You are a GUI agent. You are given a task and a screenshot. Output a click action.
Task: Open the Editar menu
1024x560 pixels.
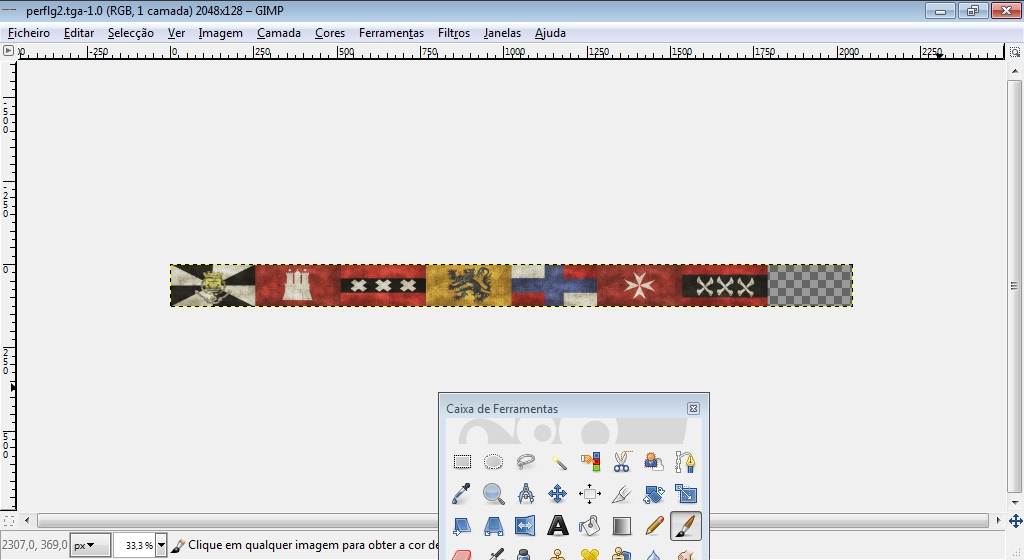point(79,33)
